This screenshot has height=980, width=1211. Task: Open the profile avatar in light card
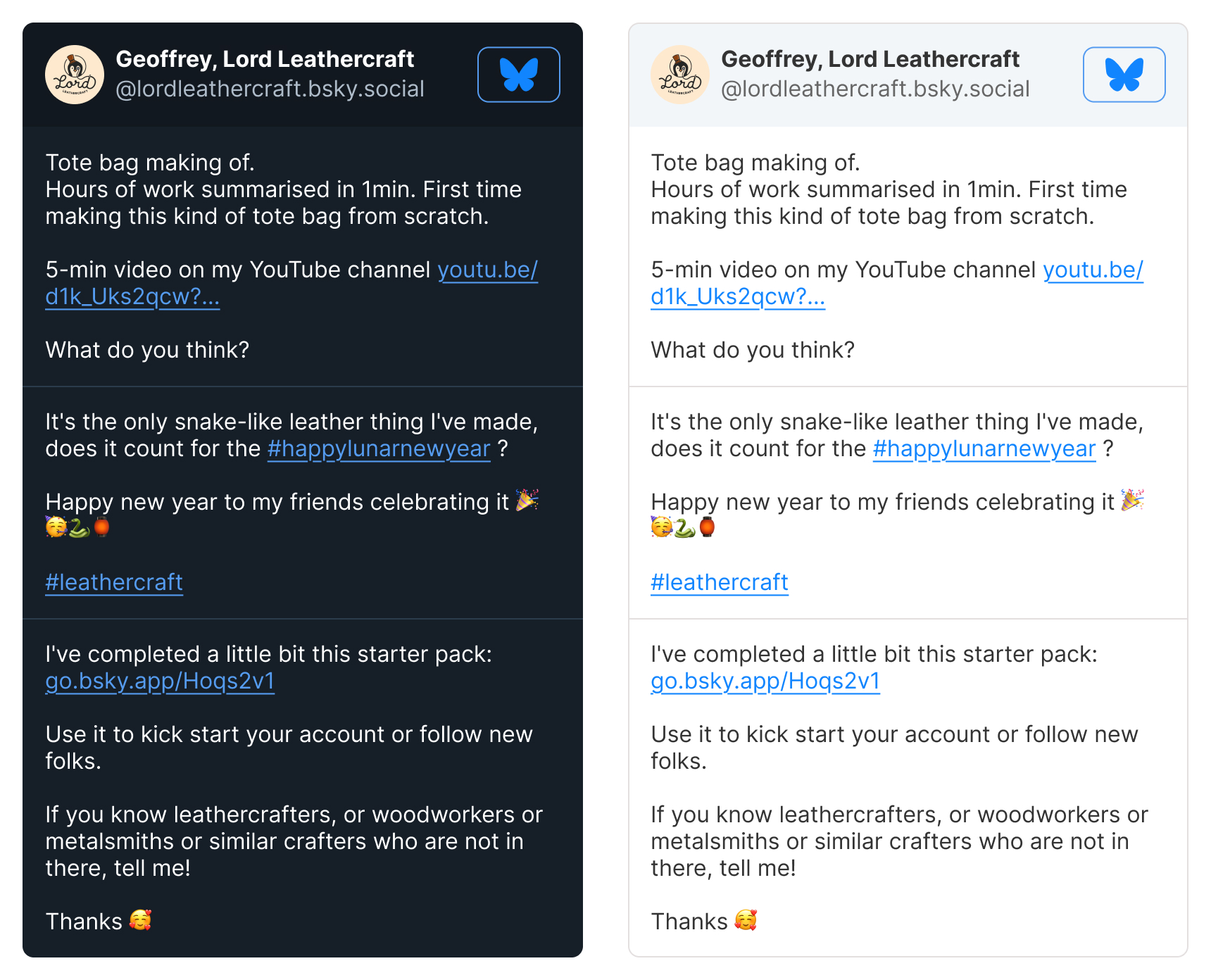tap(680, 75)
